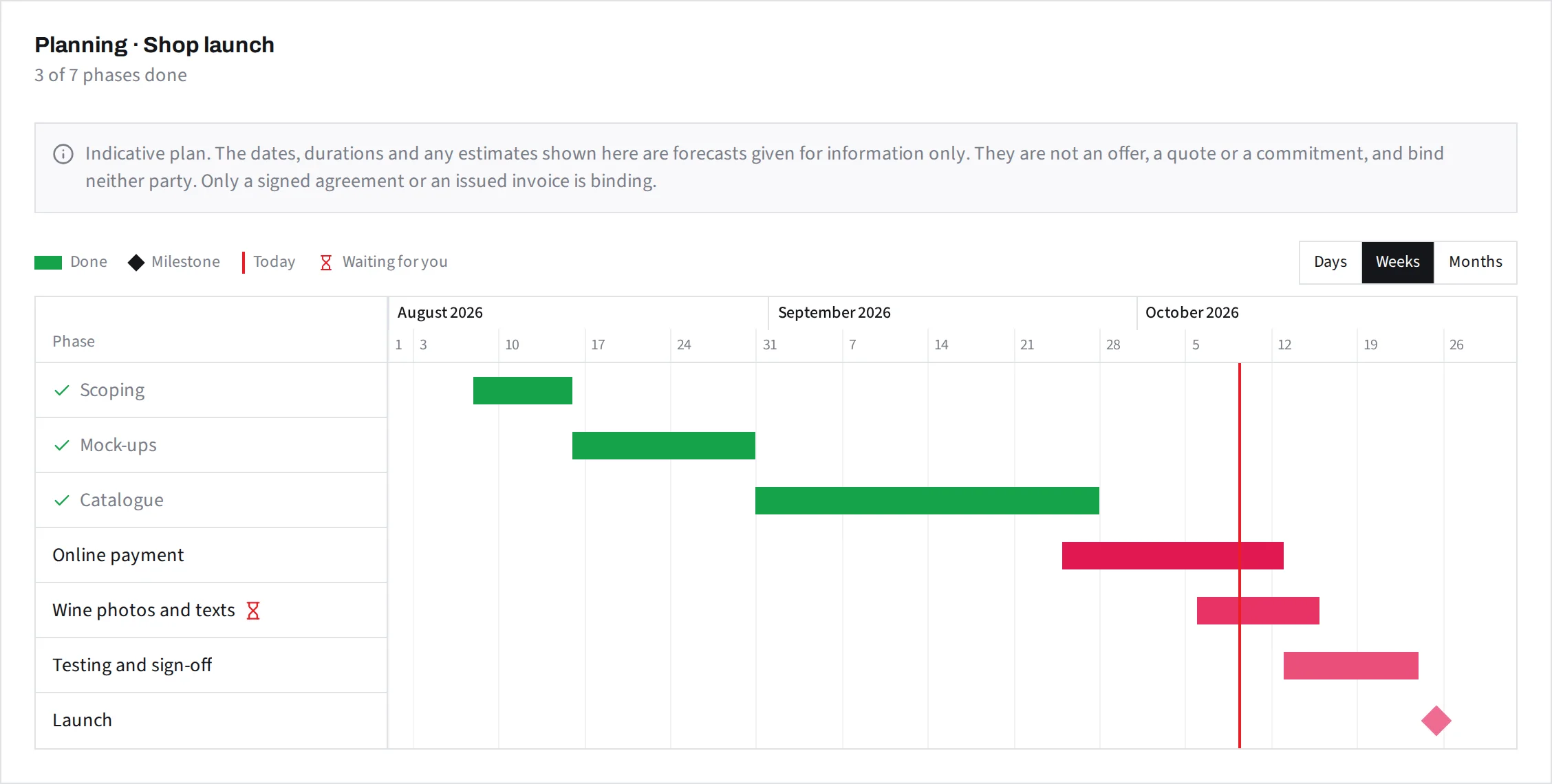Viewport: 1552px width, 784px height.
Task: Select the Scoping green gantt bar
Action: [523, 391]
